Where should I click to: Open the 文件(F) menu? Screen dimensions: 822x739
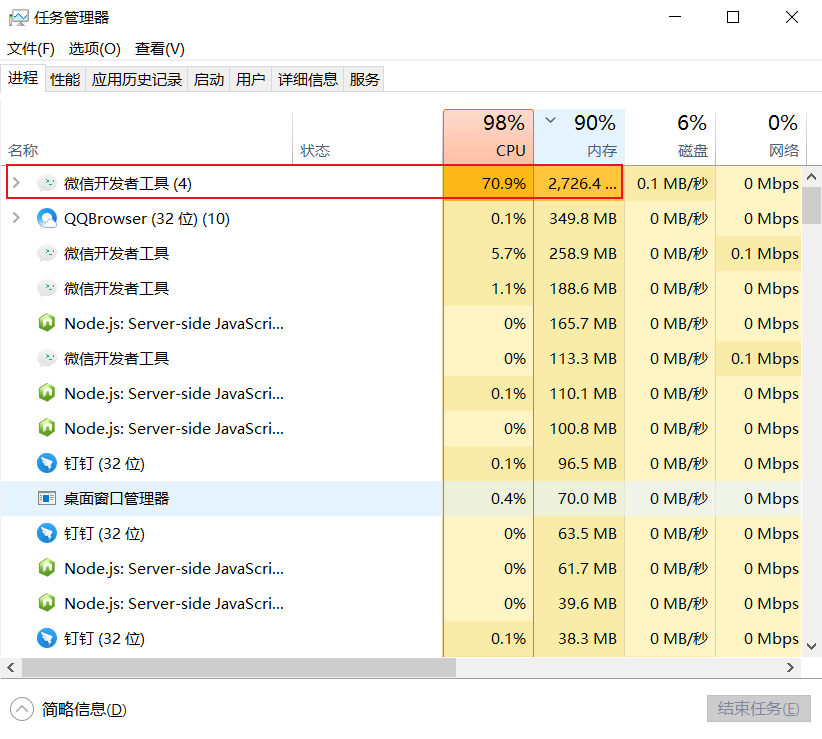pyautogui.click(x=30, y=49)
